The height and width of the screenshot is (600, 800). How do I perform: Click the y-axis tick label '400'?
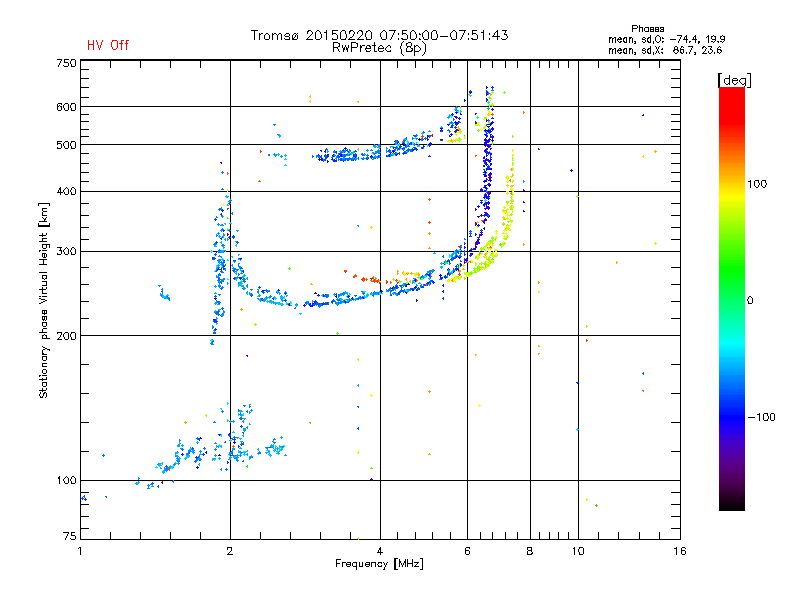(x=66, y=192)
